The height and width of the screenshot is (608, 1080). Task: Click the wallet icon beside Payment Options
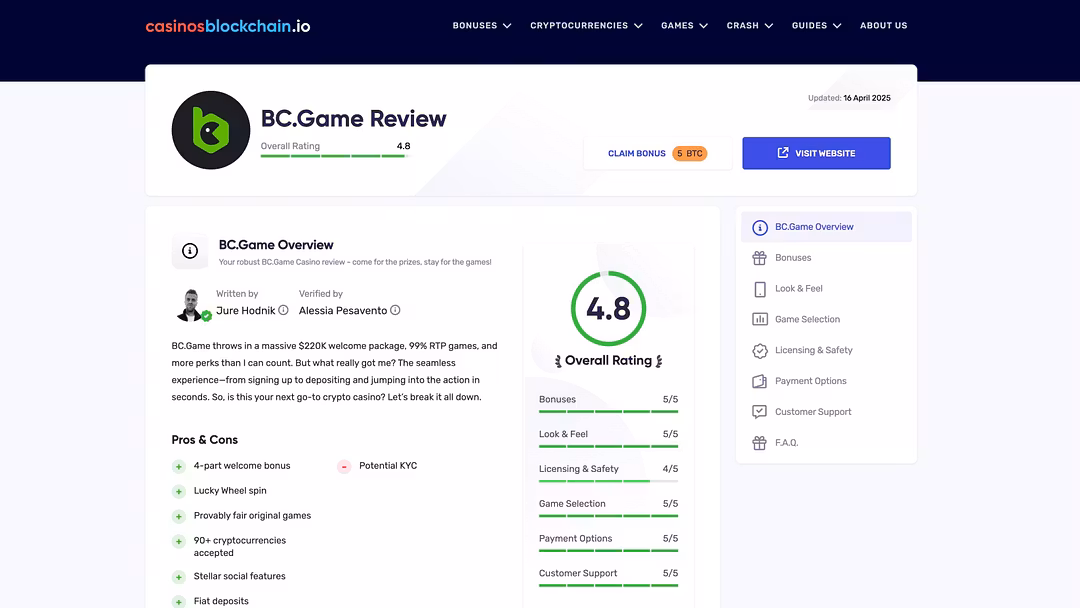[x=760, y=381]
